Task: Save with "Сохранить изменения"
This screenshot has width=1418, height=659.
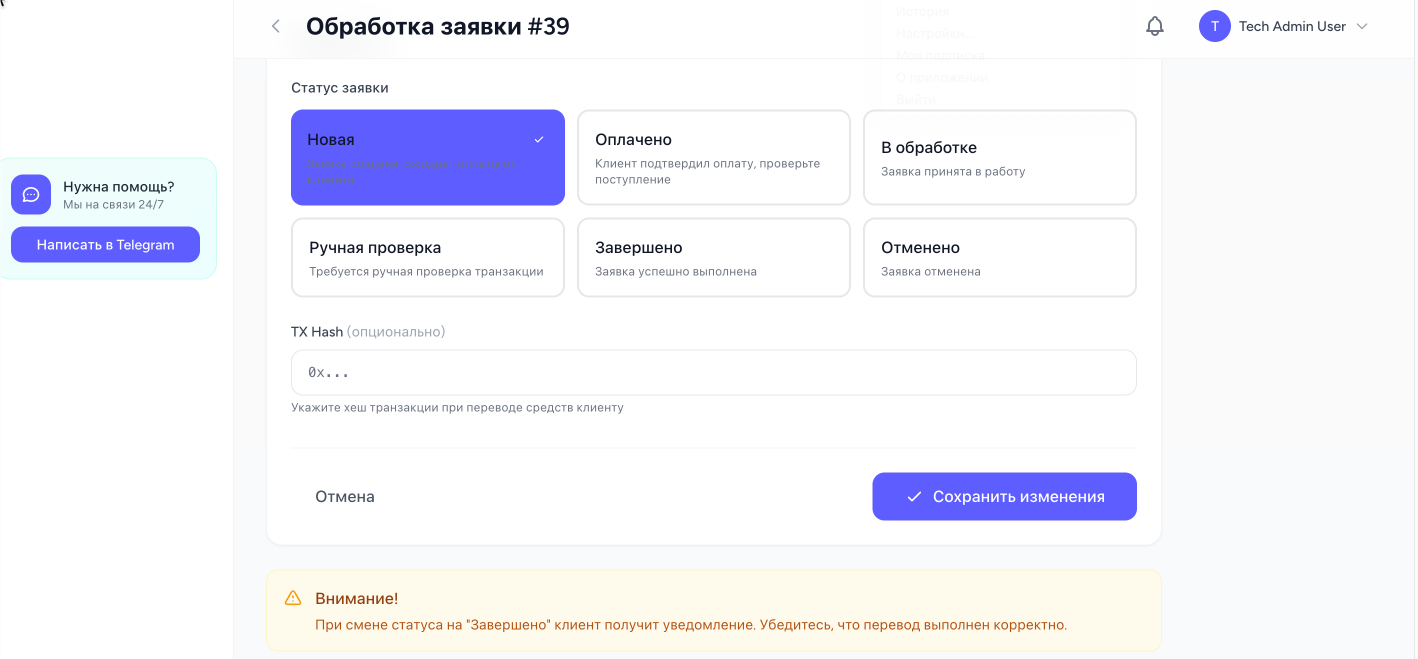Action: tap(1004, 496)
